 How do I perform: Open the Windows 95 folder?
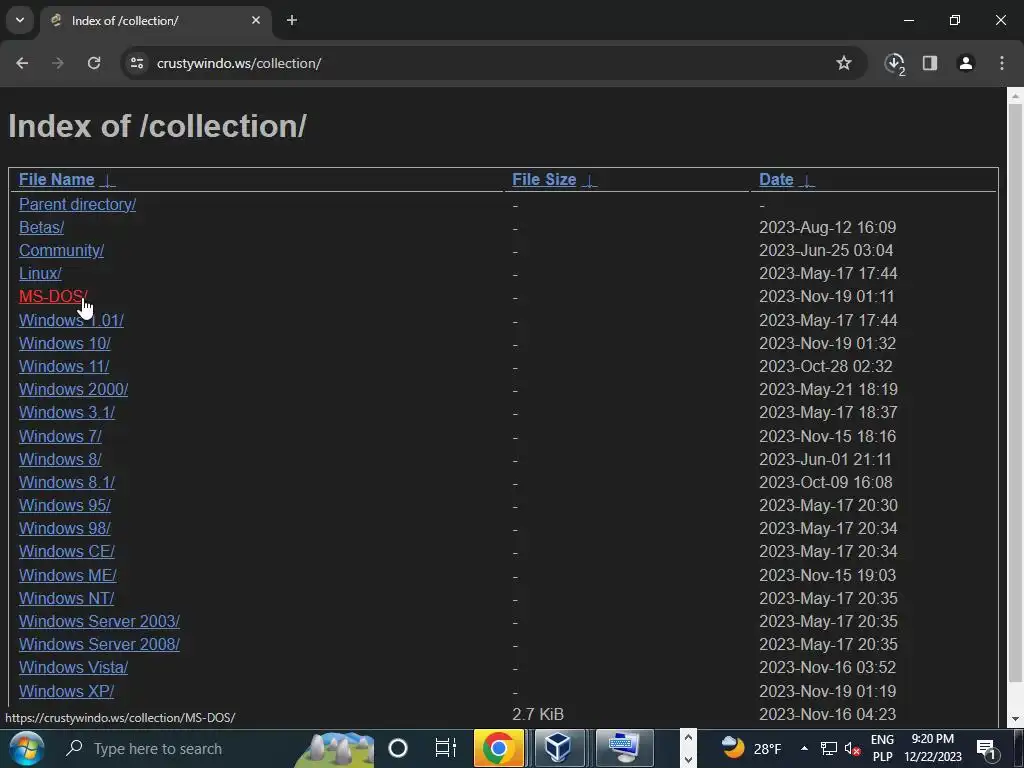pyautogui.click(x=65, y=505)
